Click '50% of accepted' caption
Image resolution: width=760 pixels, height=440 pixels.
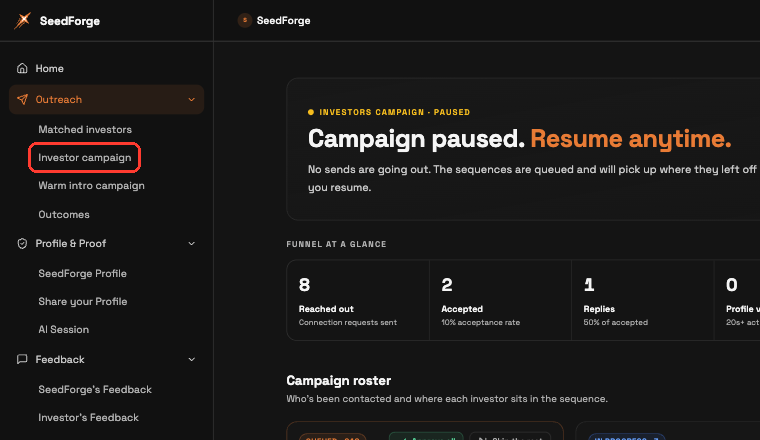(616, 322)
